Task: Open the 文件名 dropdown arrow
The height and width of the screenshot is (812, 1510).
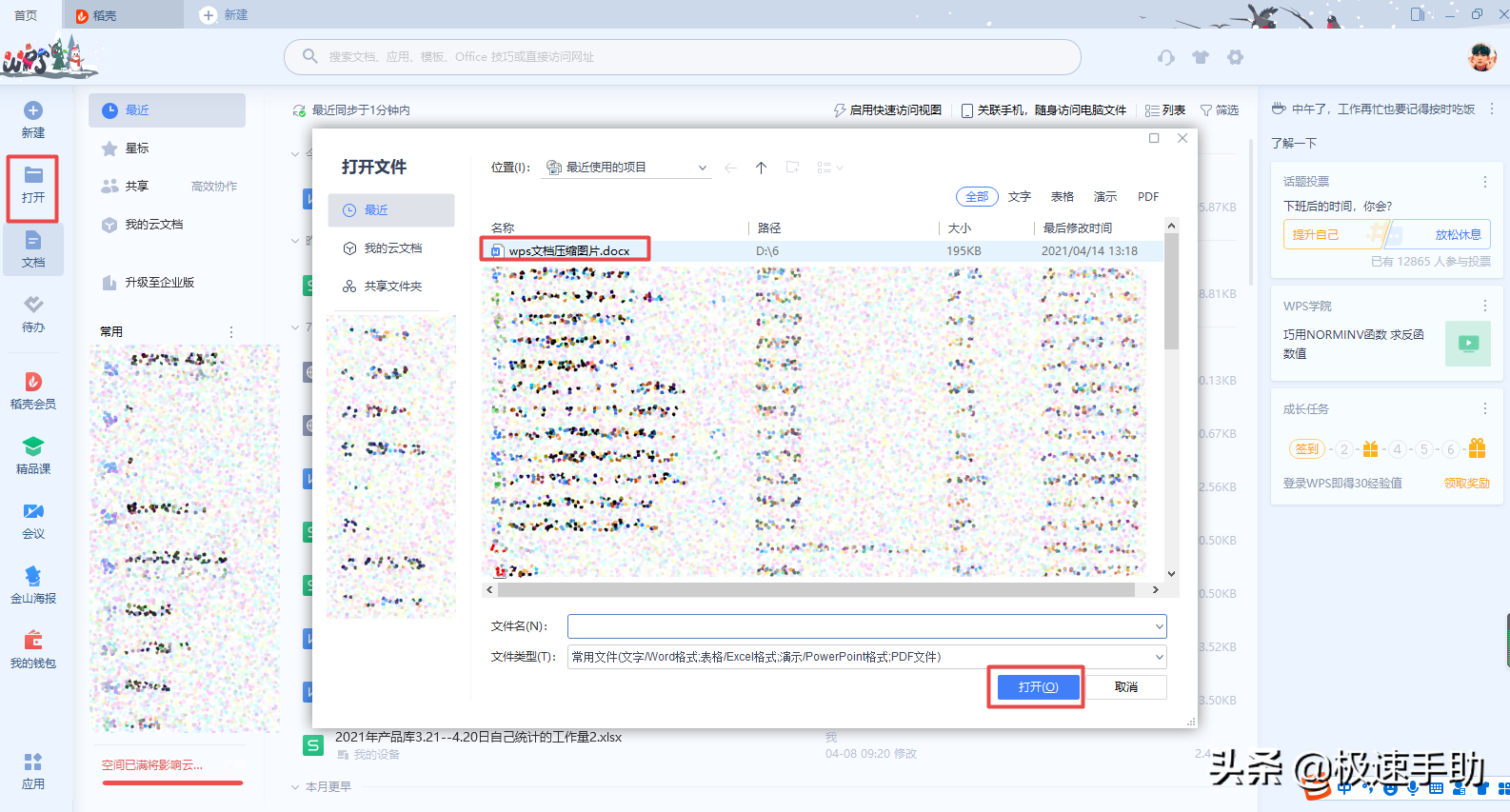Action: pos(1159,626)
